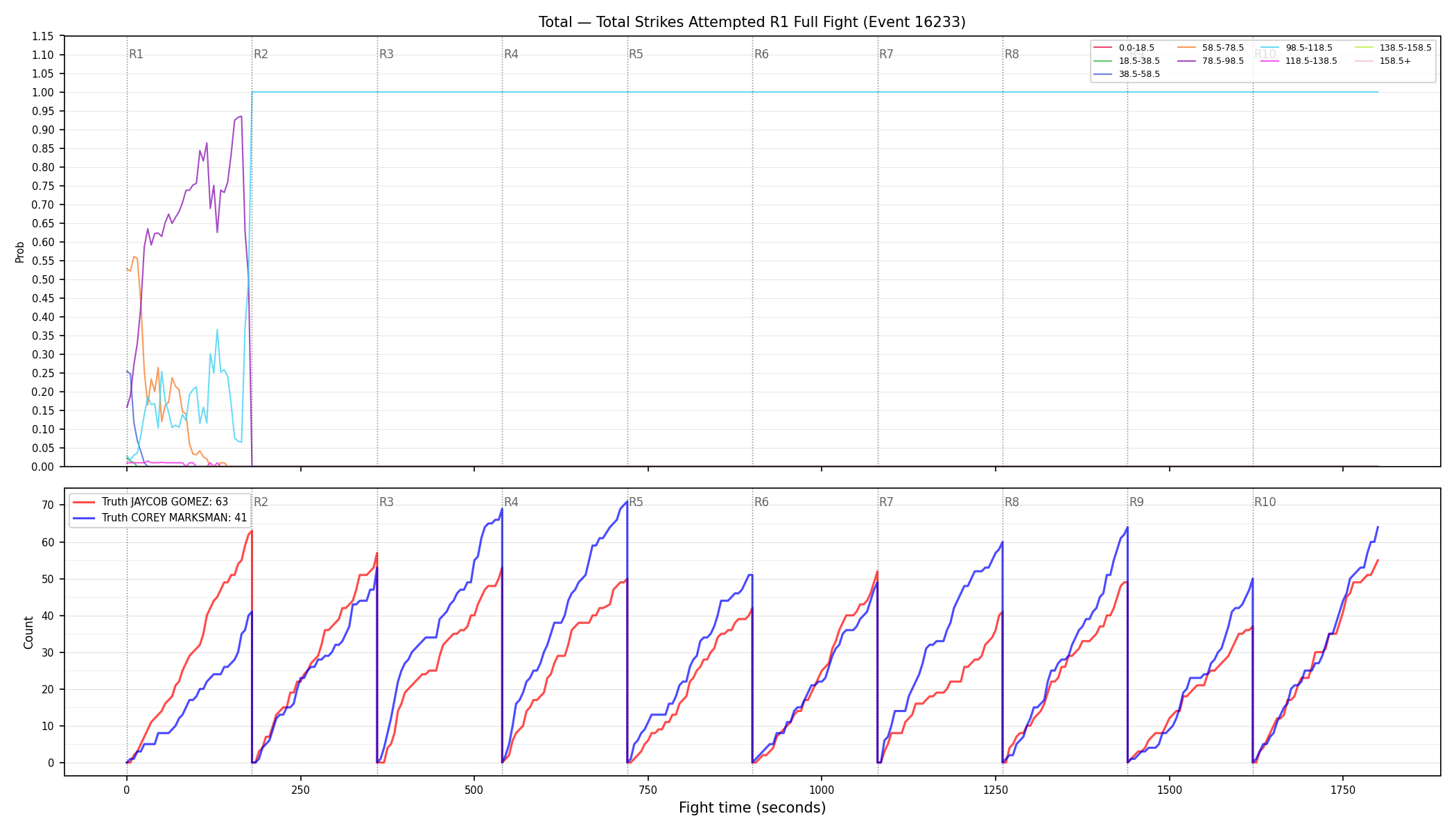This screenshot has width=1456, height=832.
Task: Click the 60 tick on Count axis
Action: 48,542
